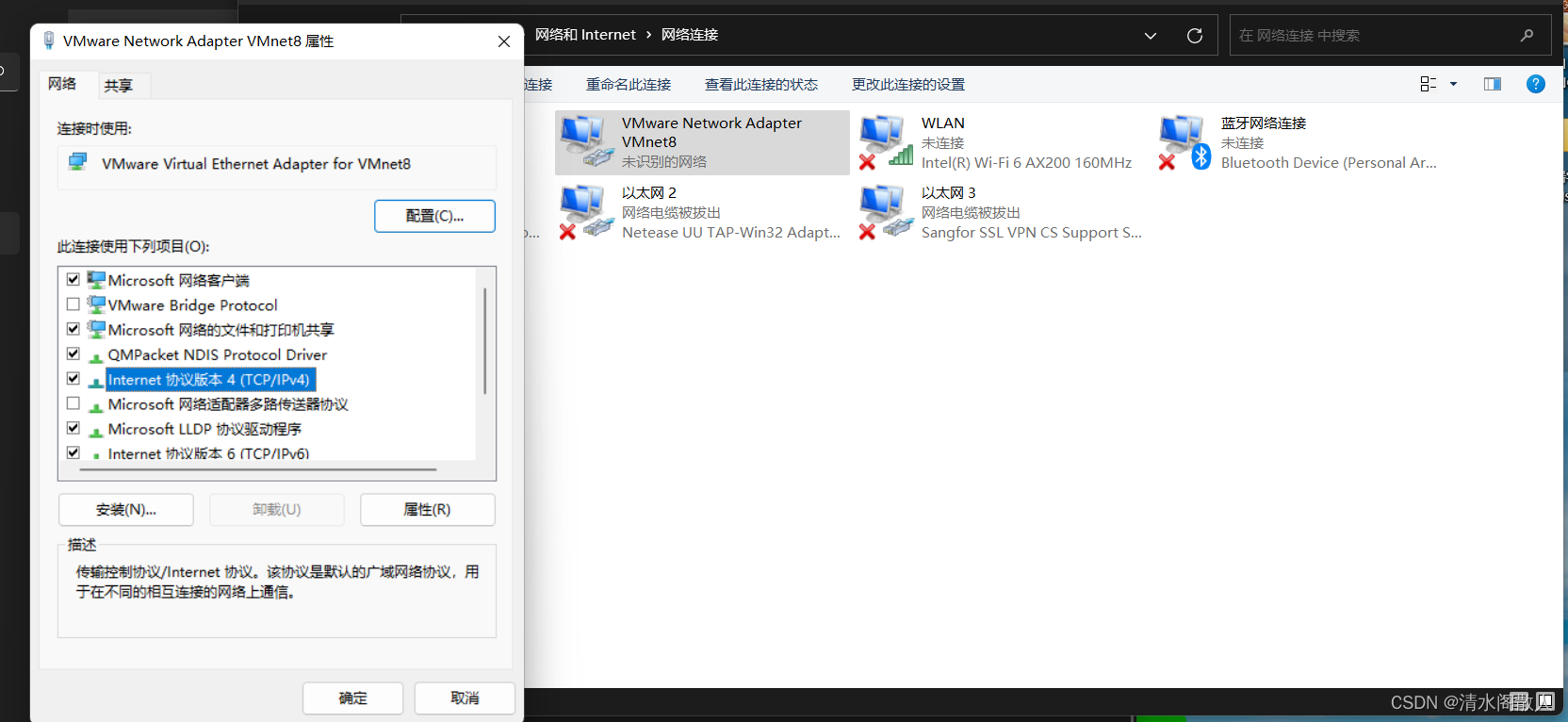Select the VMware Network Adapter VMnet8 connection icon
Viewport: 1568px width, 722px height.
click(586, 141)
